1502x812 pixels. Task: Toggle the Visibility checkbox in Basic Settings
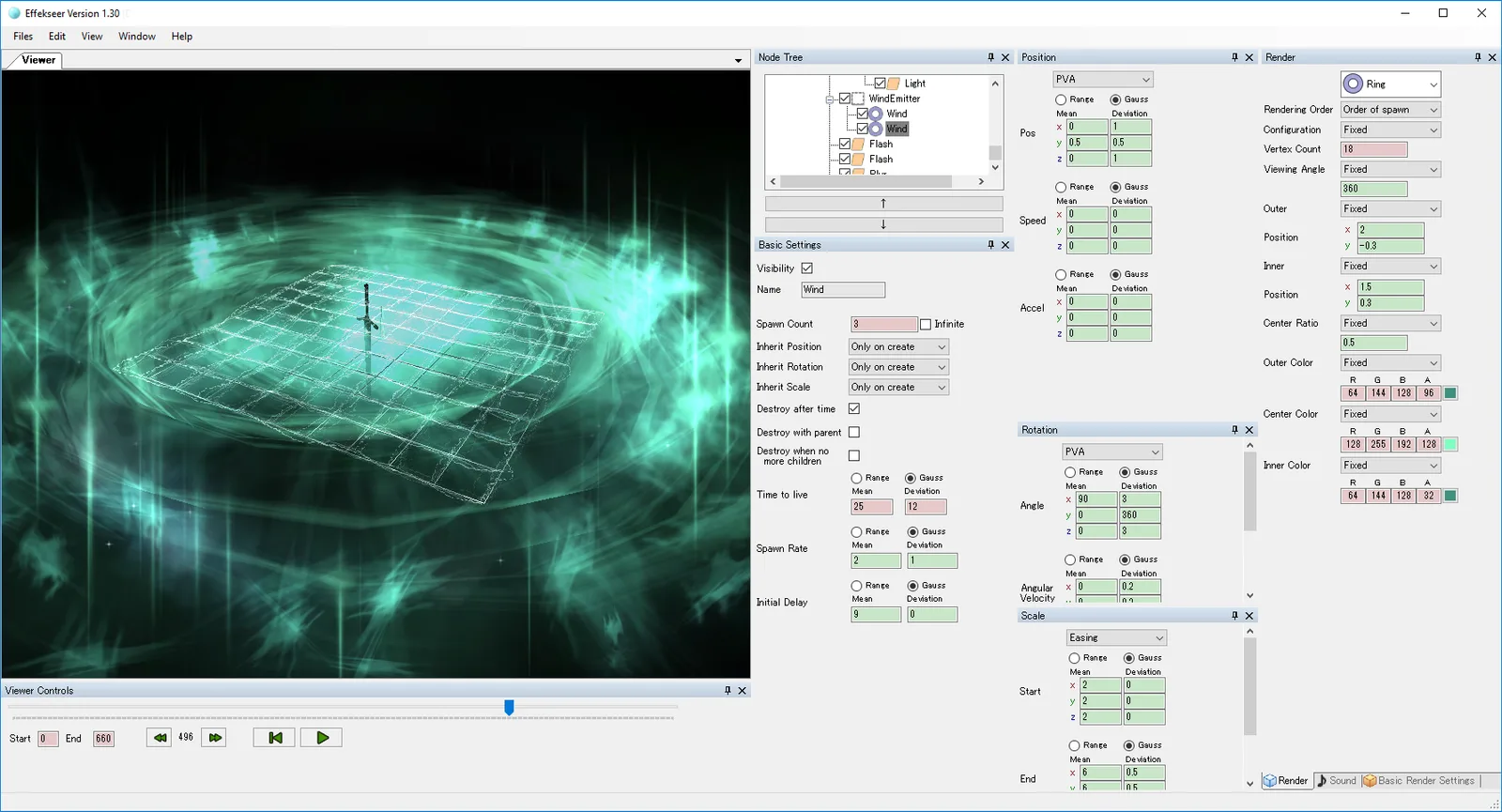tap(806, 268)
